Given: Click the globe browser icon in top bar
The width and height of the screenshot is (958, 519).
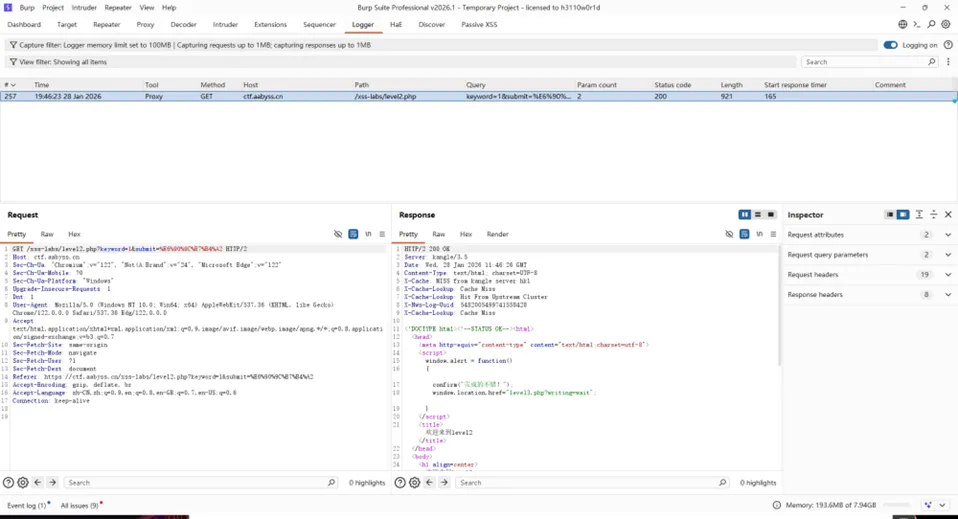Looking at the screenshot, I should pos(902,24).
